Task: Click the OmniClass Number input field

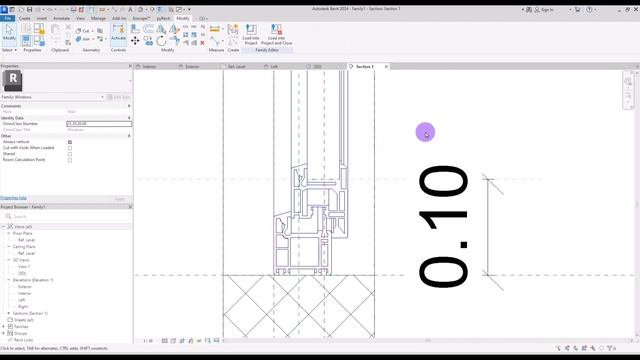Action: click(x=99, y=124)
